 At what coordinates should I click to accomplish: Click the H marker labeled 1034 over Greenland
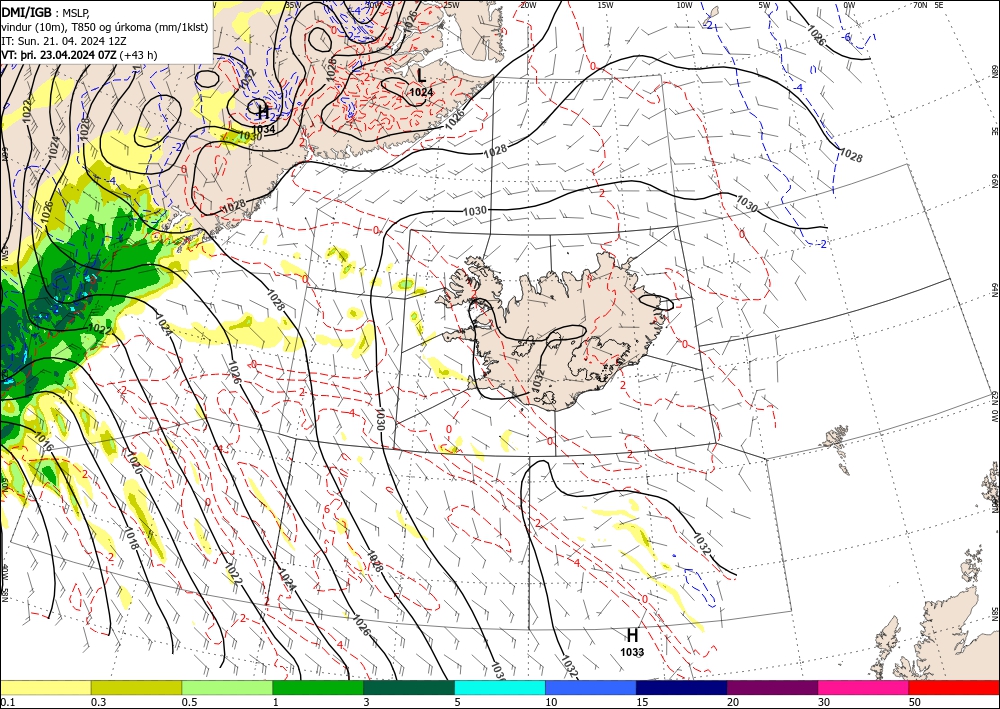coord(262,112)
